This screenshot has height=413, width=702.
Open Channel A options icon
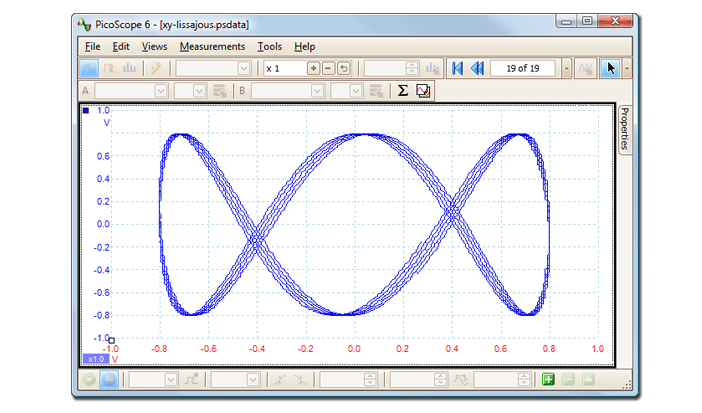(219, 91)
